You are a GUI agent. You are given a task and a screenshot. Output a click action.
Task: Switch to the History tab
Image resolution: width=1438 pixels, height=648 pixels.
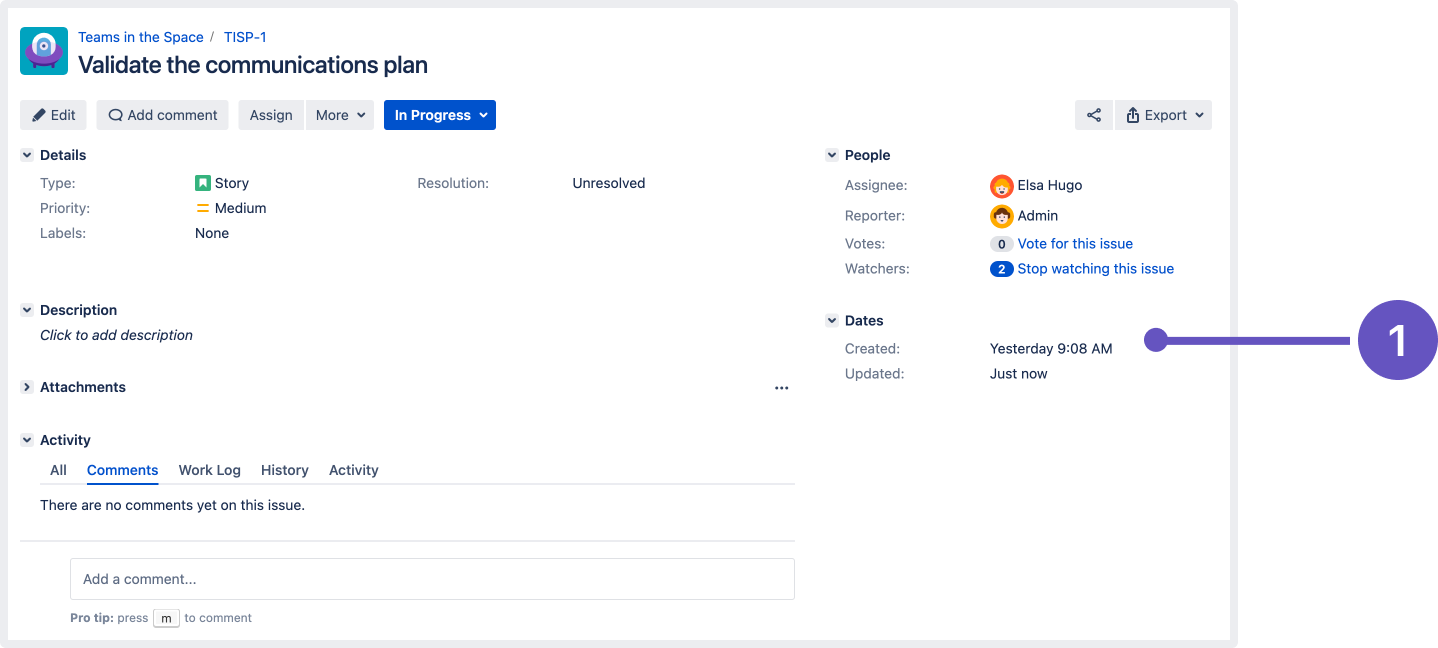pos(284,470)
